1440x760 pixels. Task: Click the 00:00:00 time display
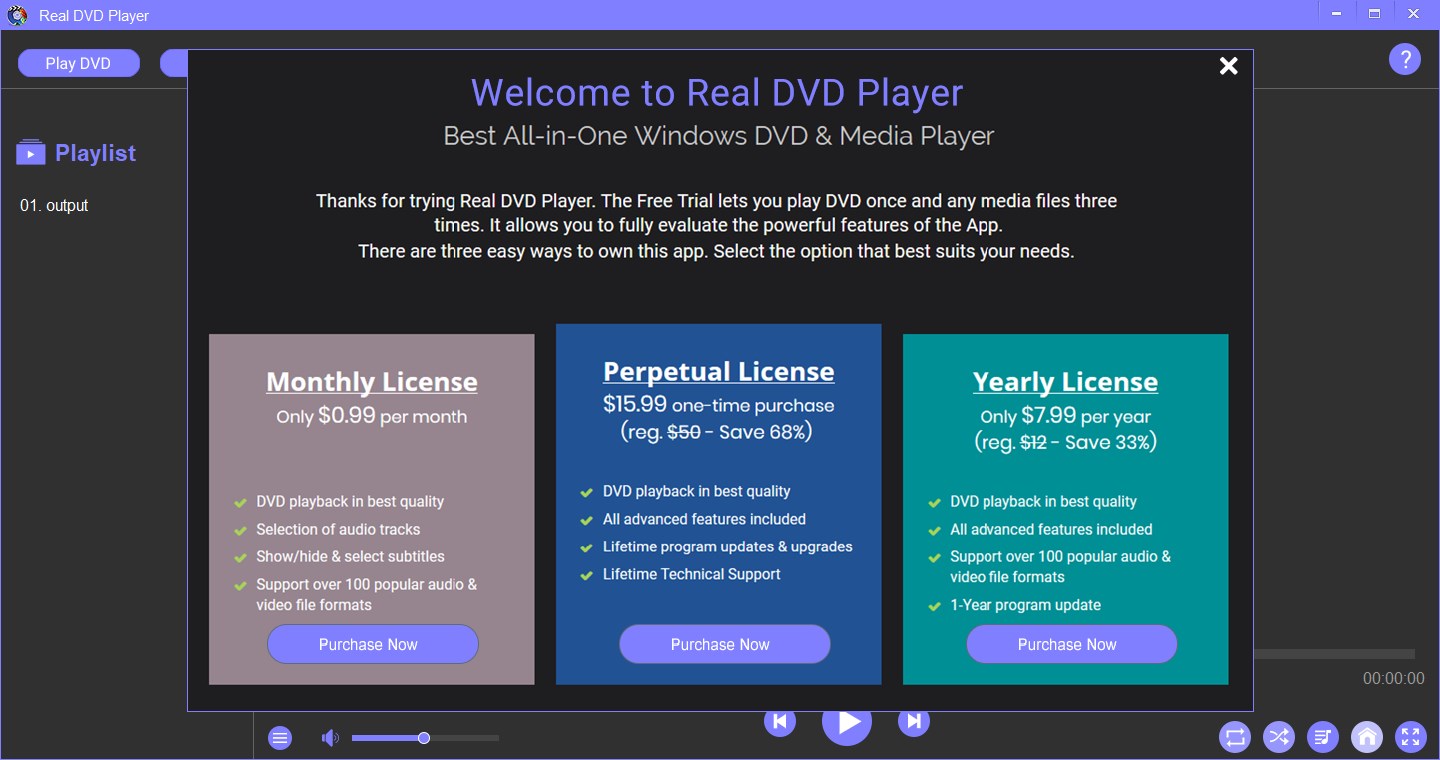pyautogui.click(x=1393, y=678)
